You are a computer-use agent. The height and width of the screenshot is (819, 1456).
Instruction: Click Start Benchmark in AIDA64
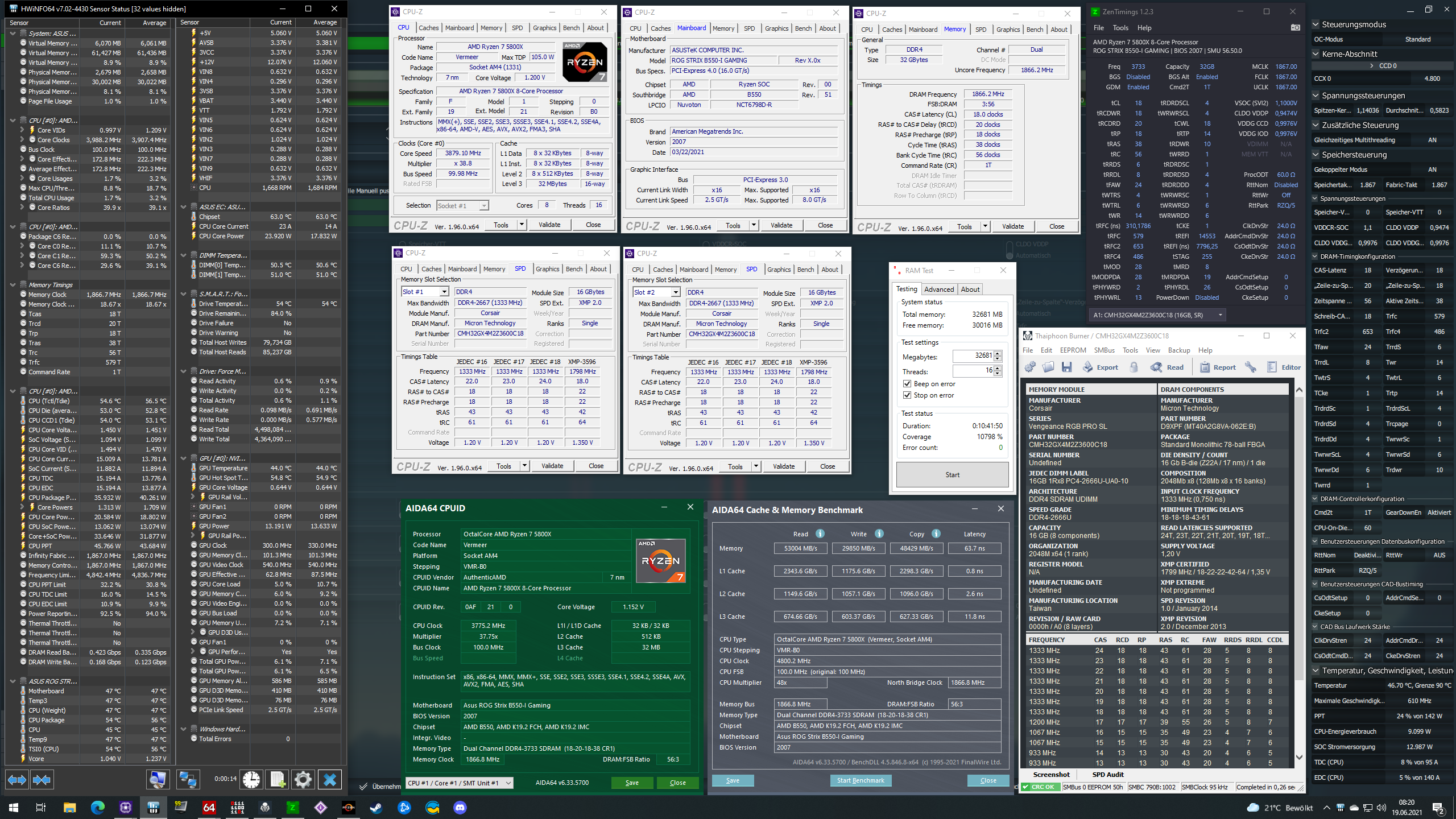[860, 780]
